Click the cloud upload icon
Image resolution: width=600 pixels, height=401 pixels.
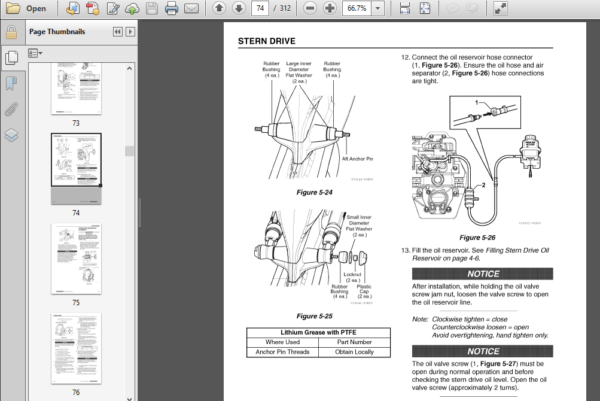pos(132,8)
